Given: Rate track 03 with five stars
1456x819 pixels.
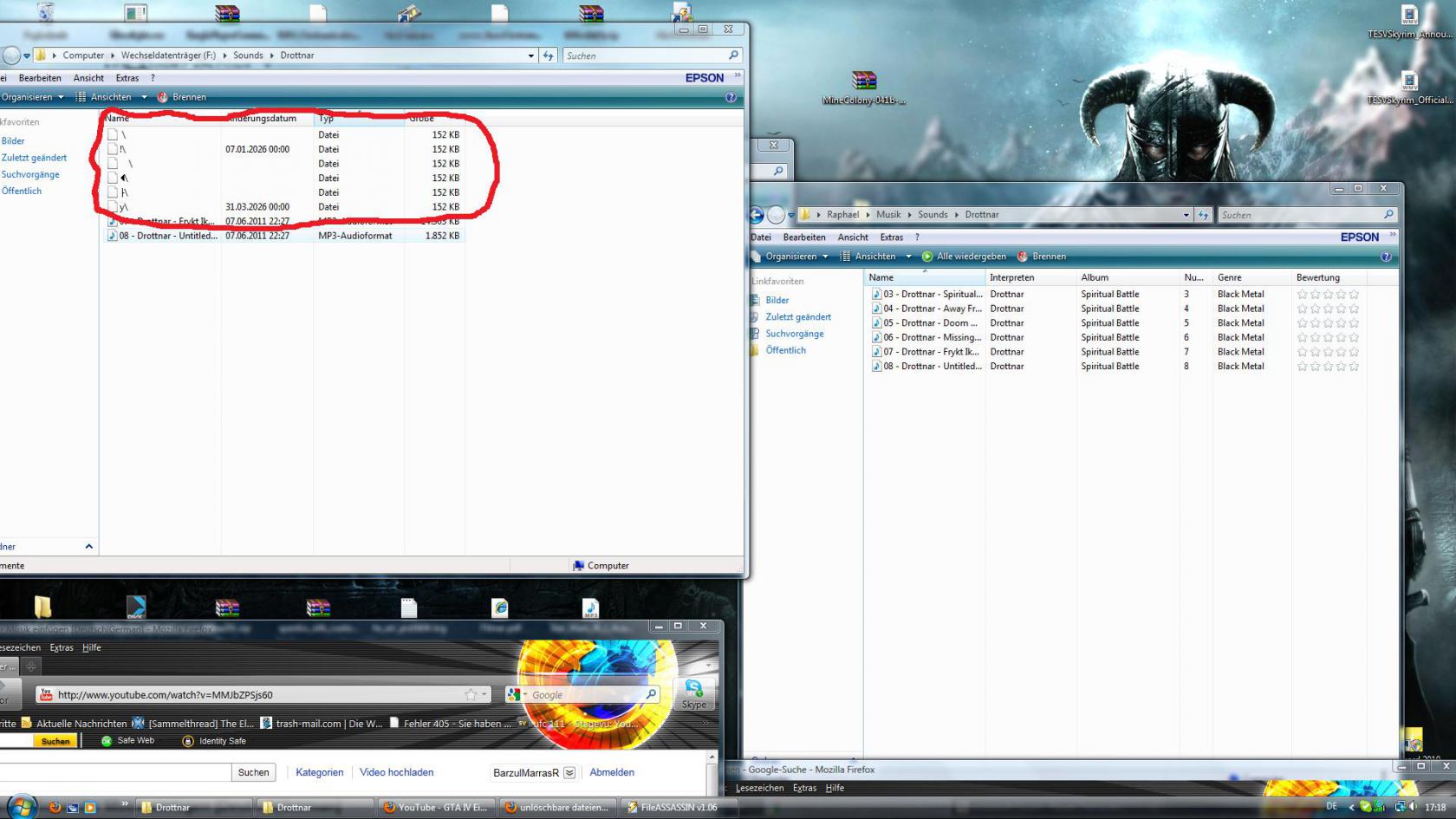Looking at the screenshot, I should [x=1354, y=295].
